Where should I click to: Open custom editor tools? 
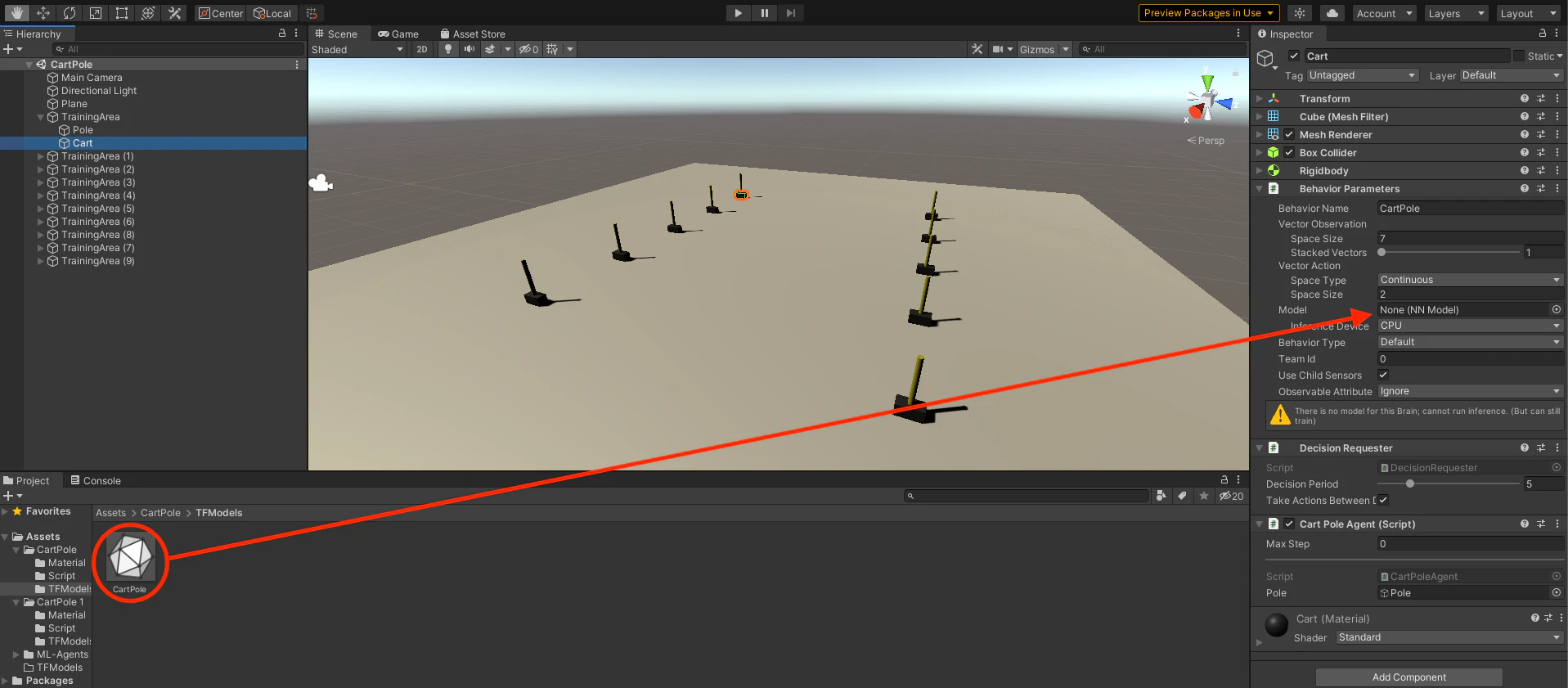(174, 13)
